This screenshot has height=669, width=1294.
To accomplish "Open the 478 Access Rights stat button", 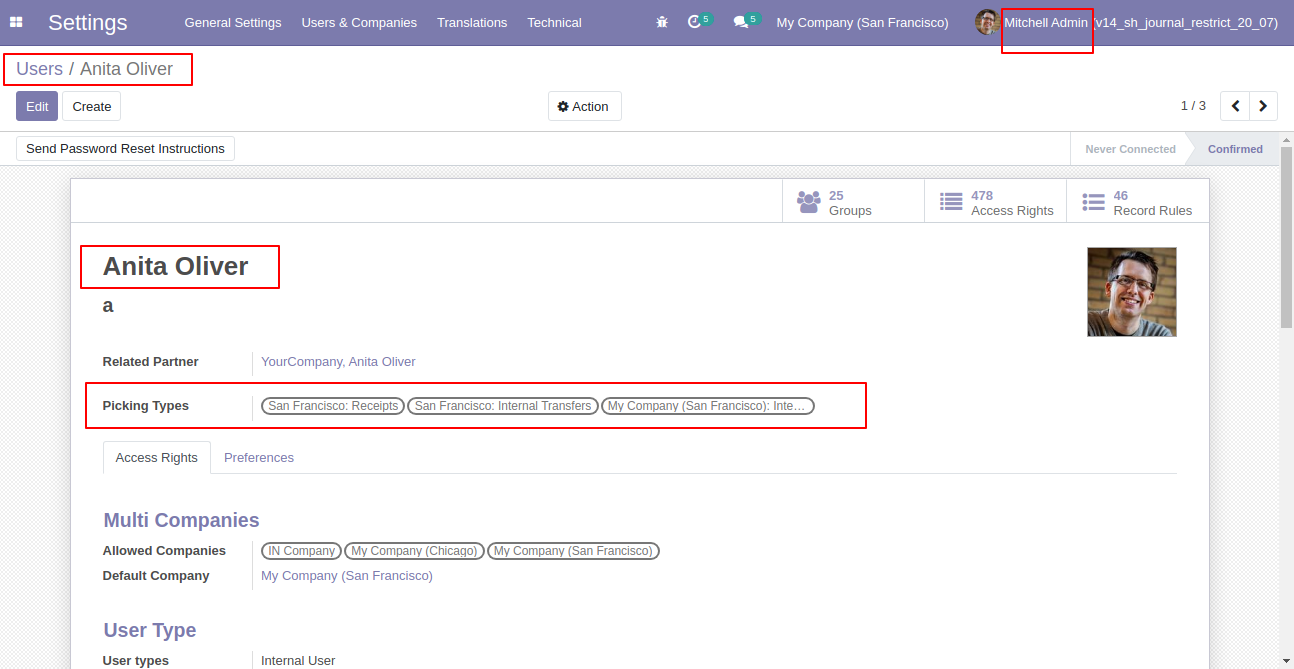I will pyautogui.click(x=996, y=202).
